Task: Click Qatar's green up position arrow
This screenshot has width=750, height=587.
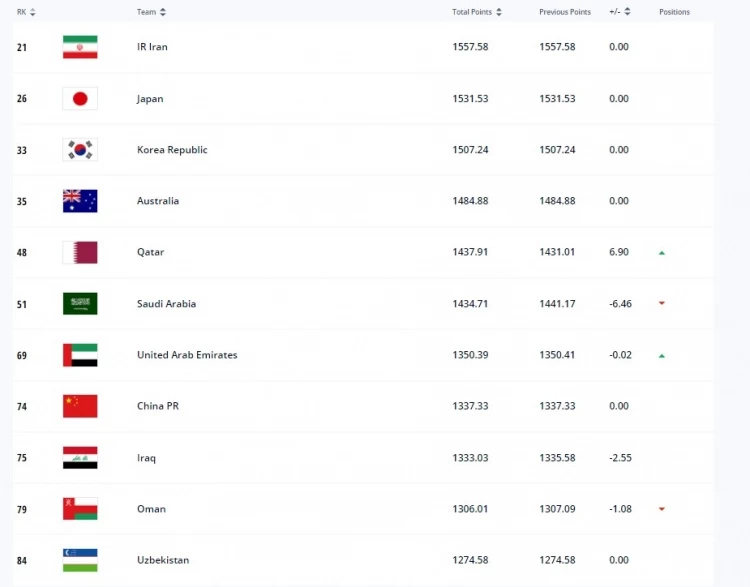Action: [x=662, y=253]
